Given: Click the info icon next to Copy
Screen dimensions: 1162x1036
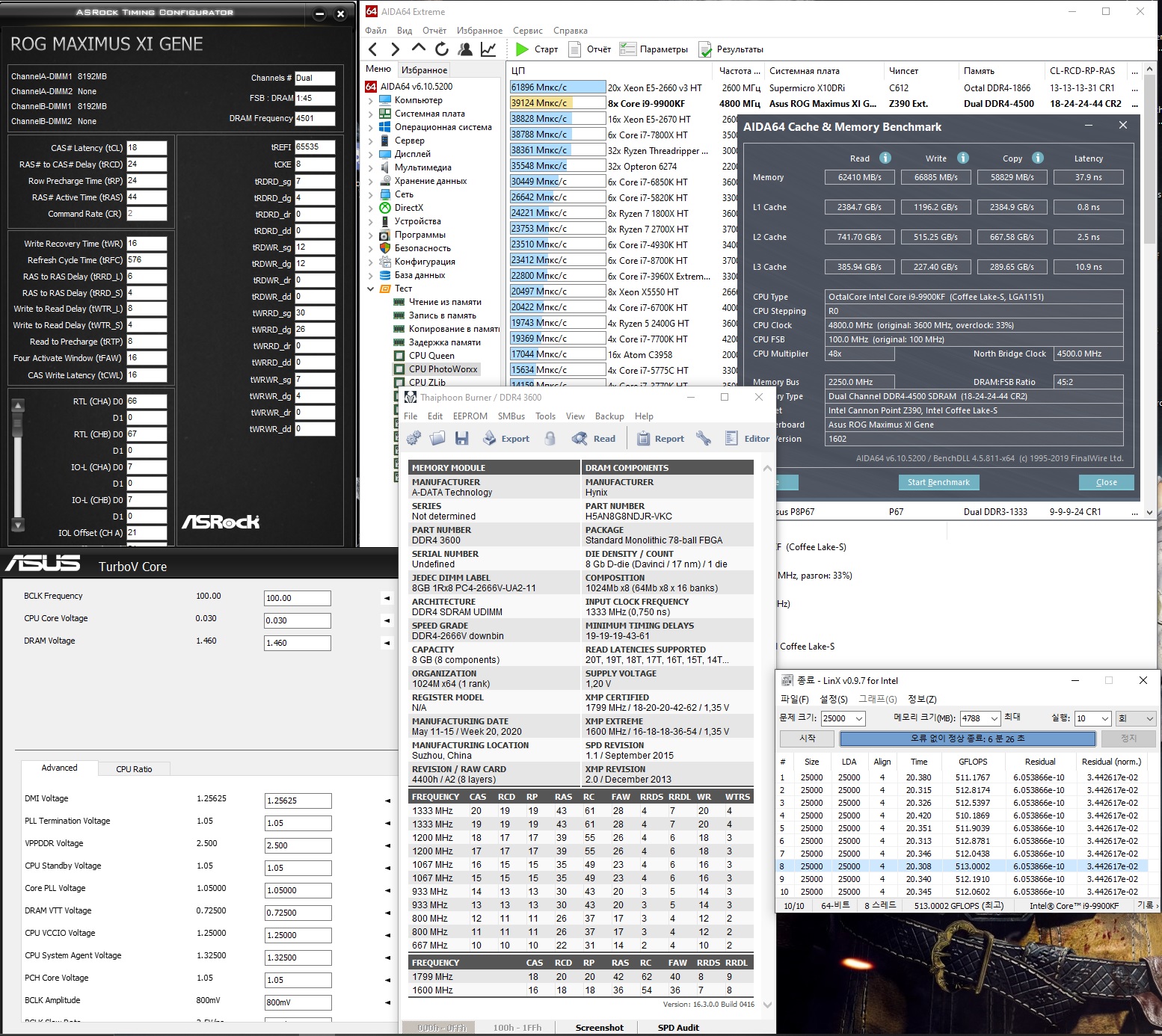Looking at the screenshot, I should pos(1038,158).
